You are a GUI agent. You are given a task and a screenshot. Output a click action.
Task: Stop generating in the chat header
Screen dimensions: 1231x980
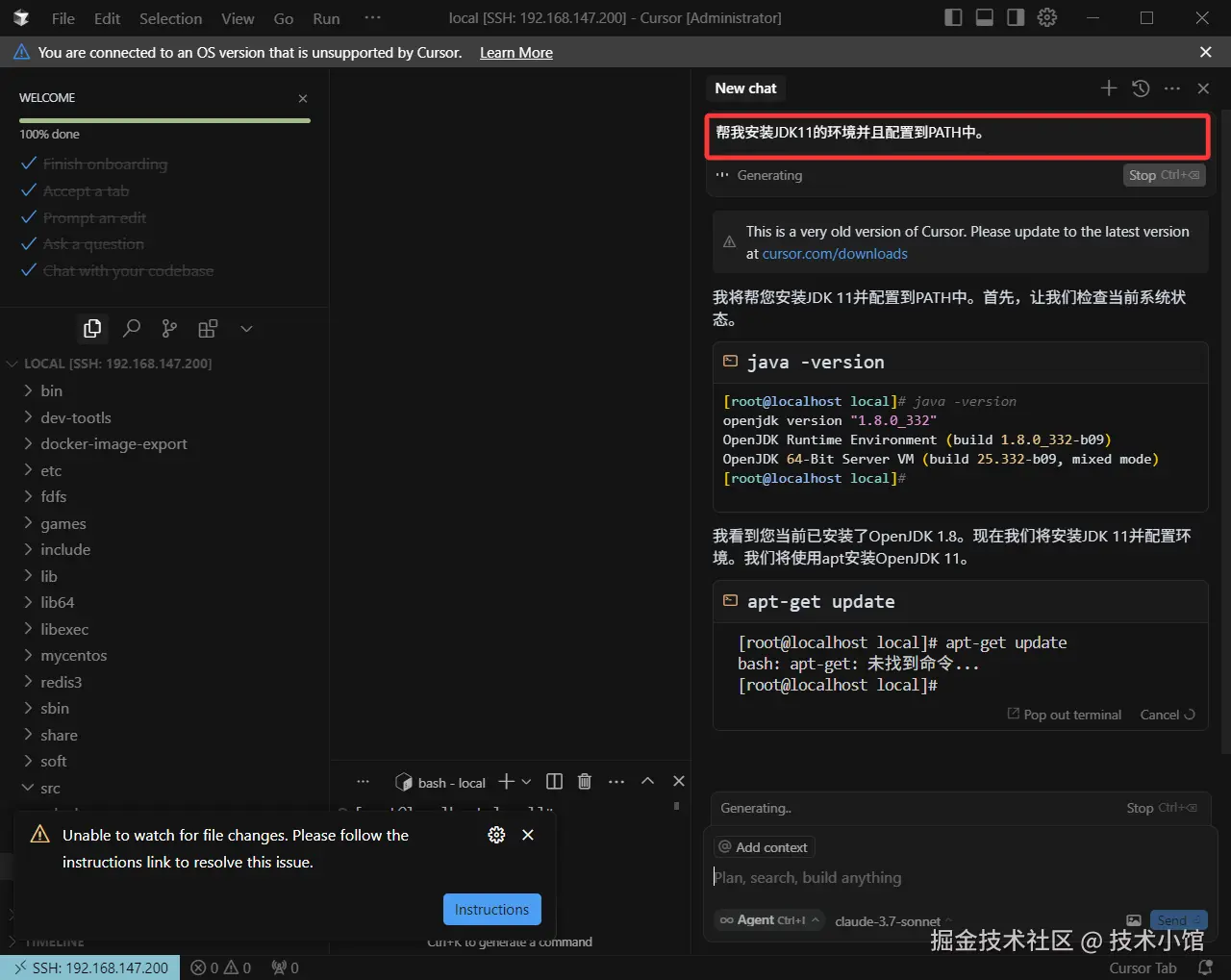1164,175
